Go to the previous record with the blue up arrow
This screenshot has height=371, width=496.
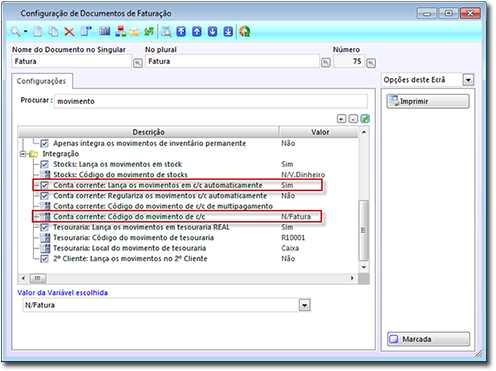pyautogui.click(x=197, y=32)
